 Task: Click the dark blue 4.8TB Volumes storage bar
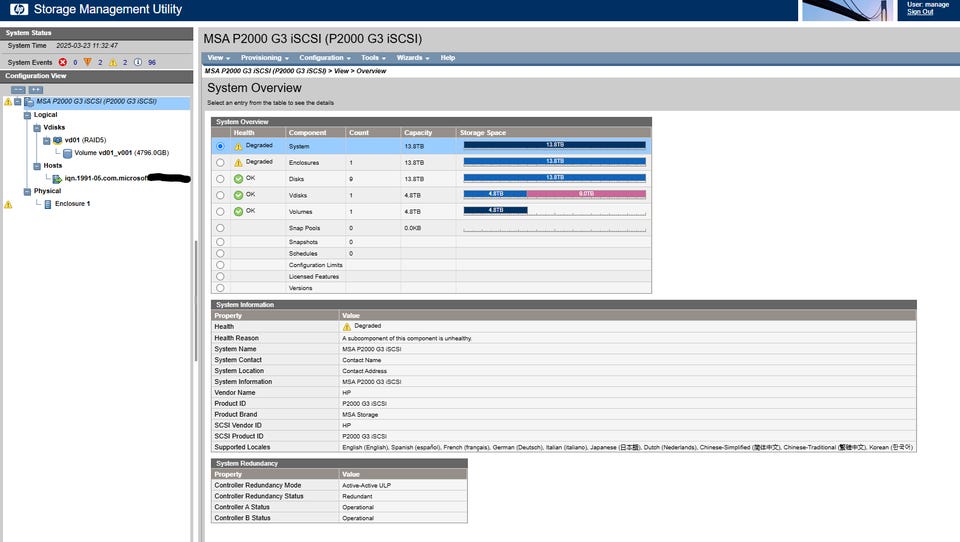(495, 210)
